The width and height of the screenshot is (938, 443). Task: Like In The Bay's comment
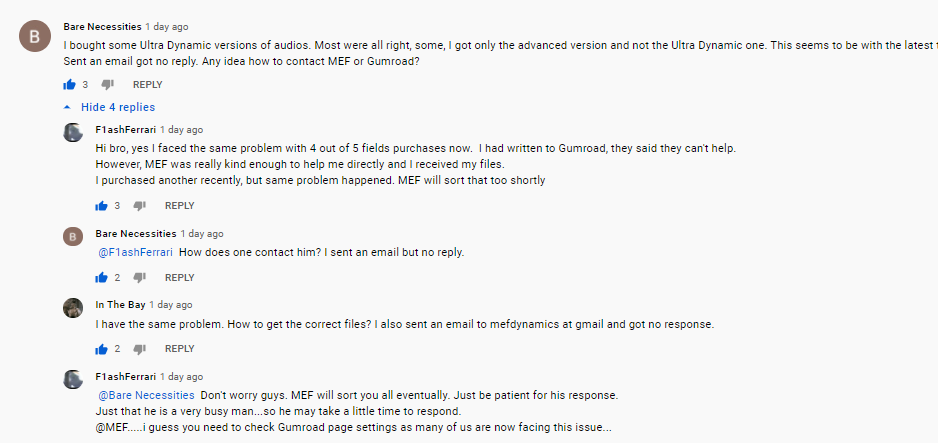tap(102, 349)
